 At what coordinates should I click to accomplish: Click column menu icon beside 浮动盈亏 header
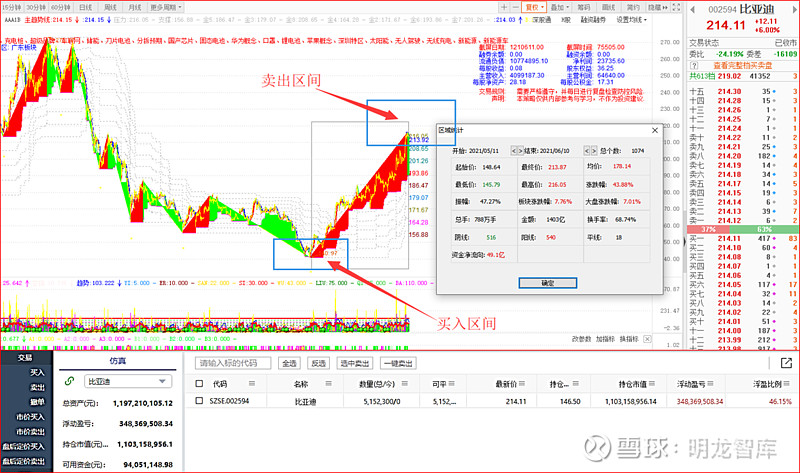pyautogui.click(x=711, y=384)
